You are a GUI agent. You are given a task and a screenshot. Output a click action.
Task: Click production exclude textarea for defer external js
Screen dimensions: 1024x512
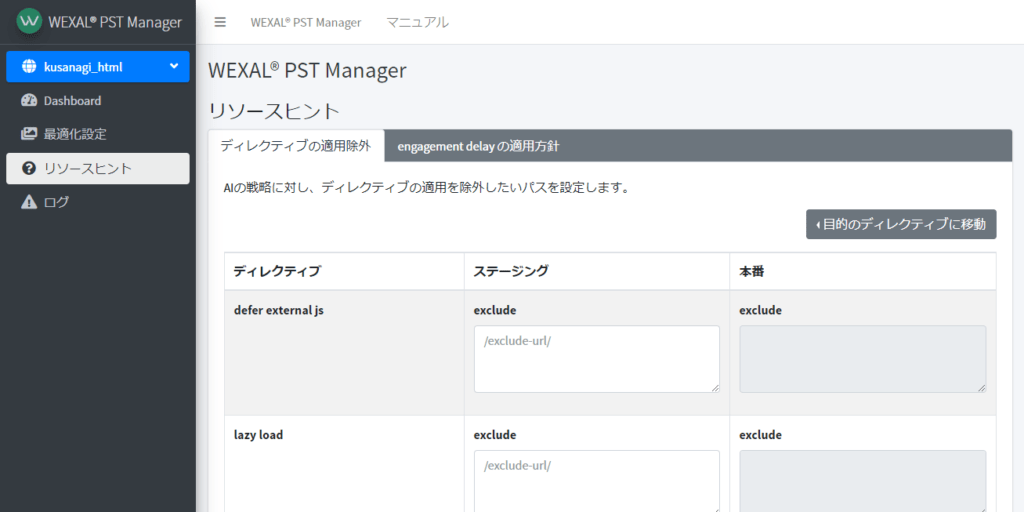pos(863,359)
